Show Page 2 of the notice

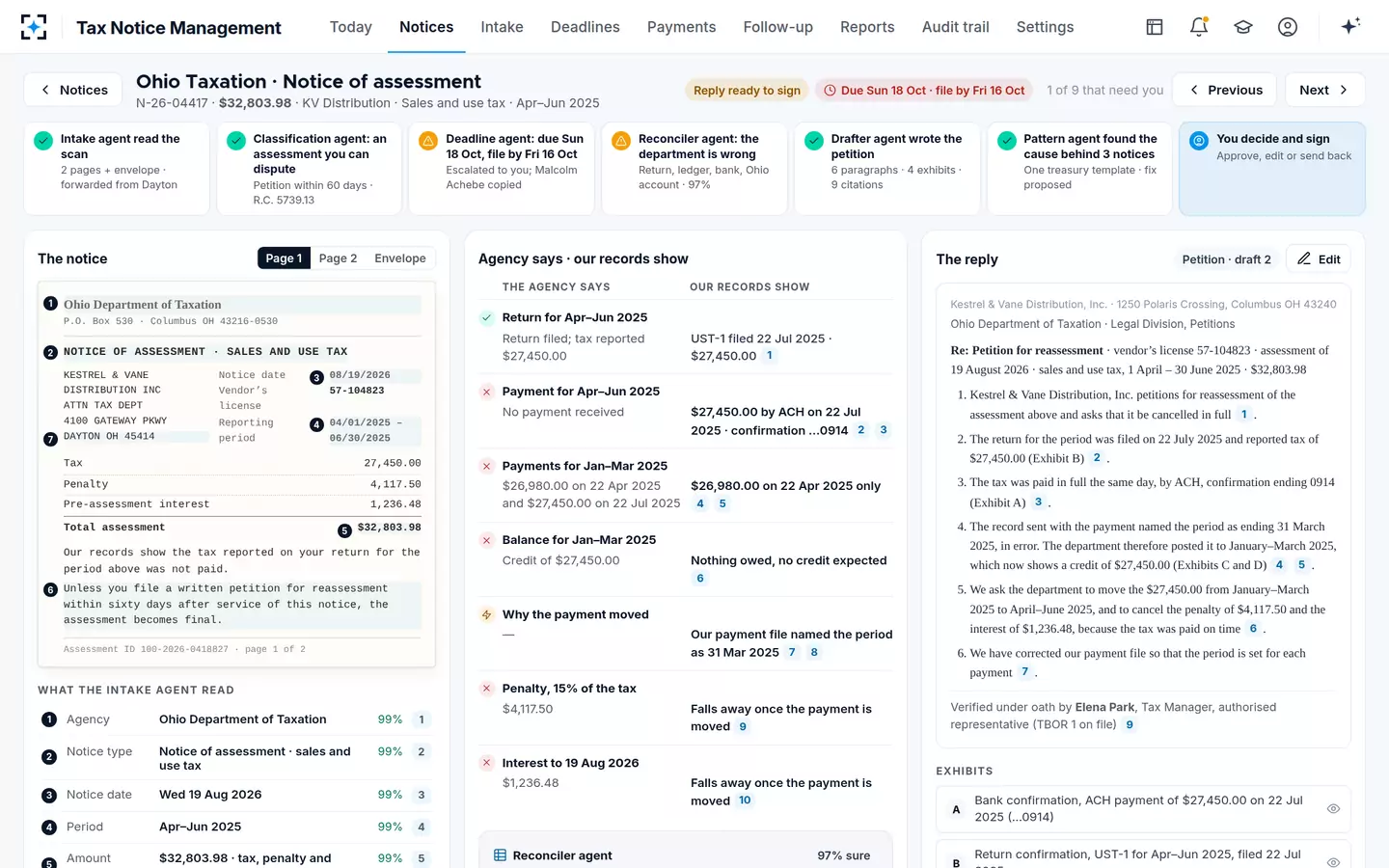pyautogui.click(x=339, y=258)
